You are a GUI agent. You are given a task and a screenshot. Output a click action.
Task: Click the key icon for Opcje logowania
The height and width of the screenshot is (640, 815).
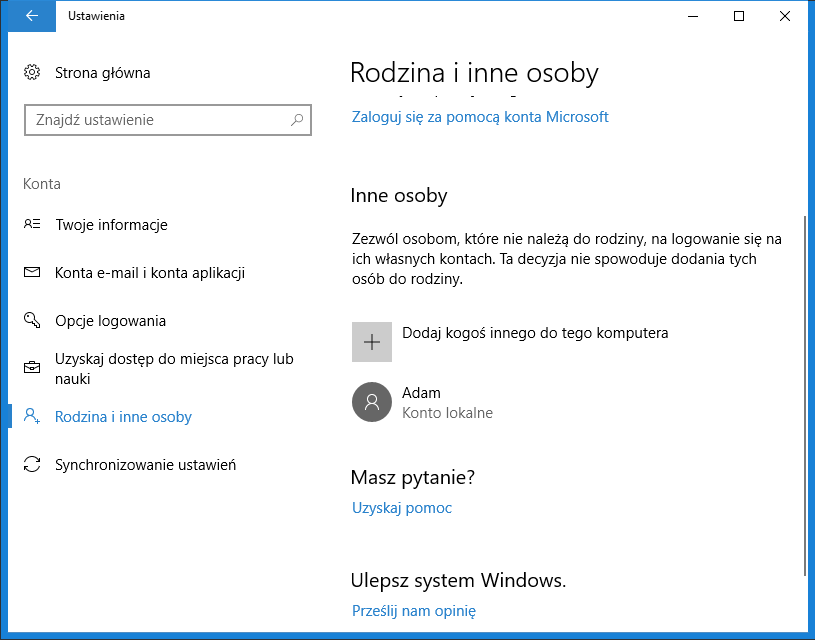click(32, 321)
